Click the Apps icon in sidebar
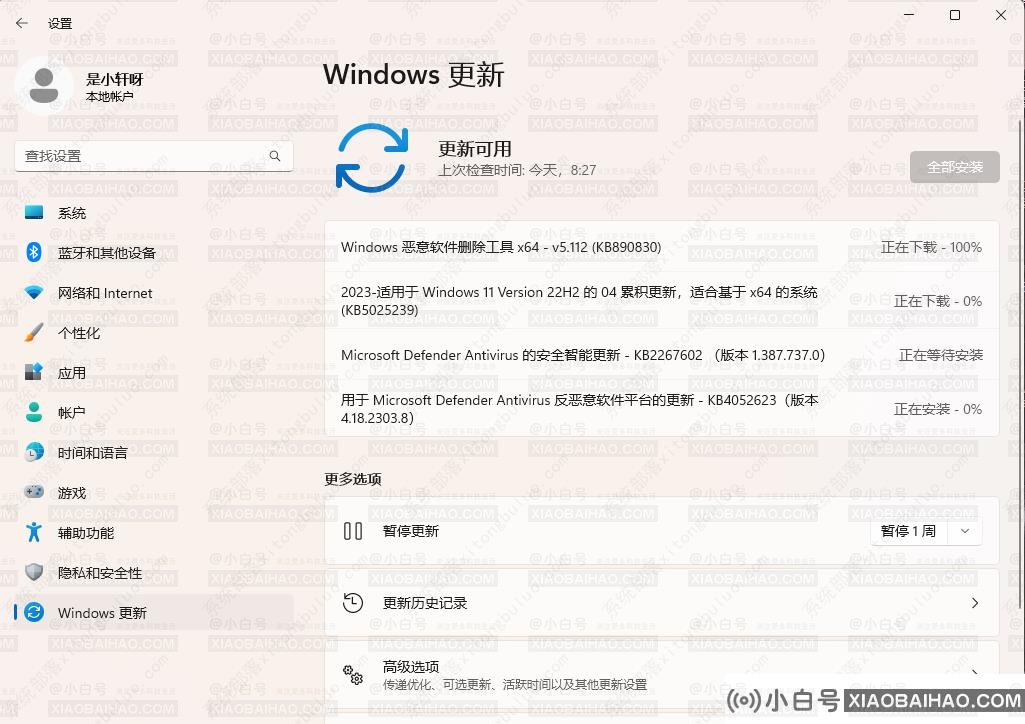This screenshot has height=724, width=1025. click(34, 372)
